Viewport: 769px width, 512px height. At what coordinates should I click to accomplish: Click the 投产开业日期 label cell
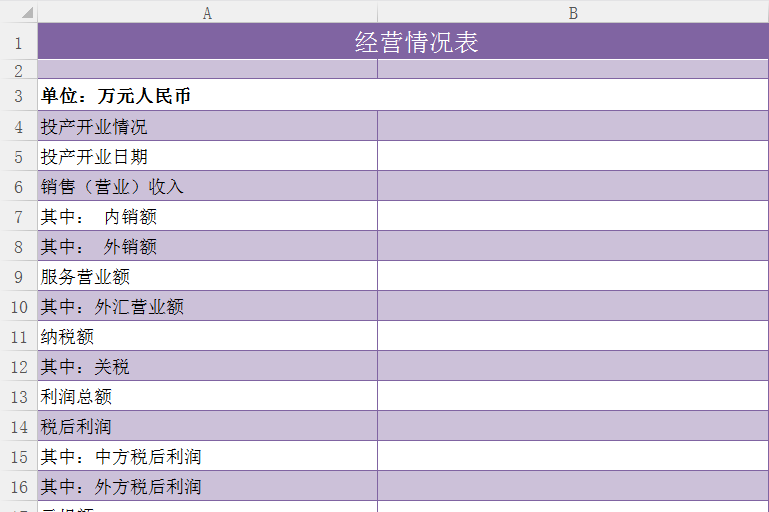[x=94, y=157]
